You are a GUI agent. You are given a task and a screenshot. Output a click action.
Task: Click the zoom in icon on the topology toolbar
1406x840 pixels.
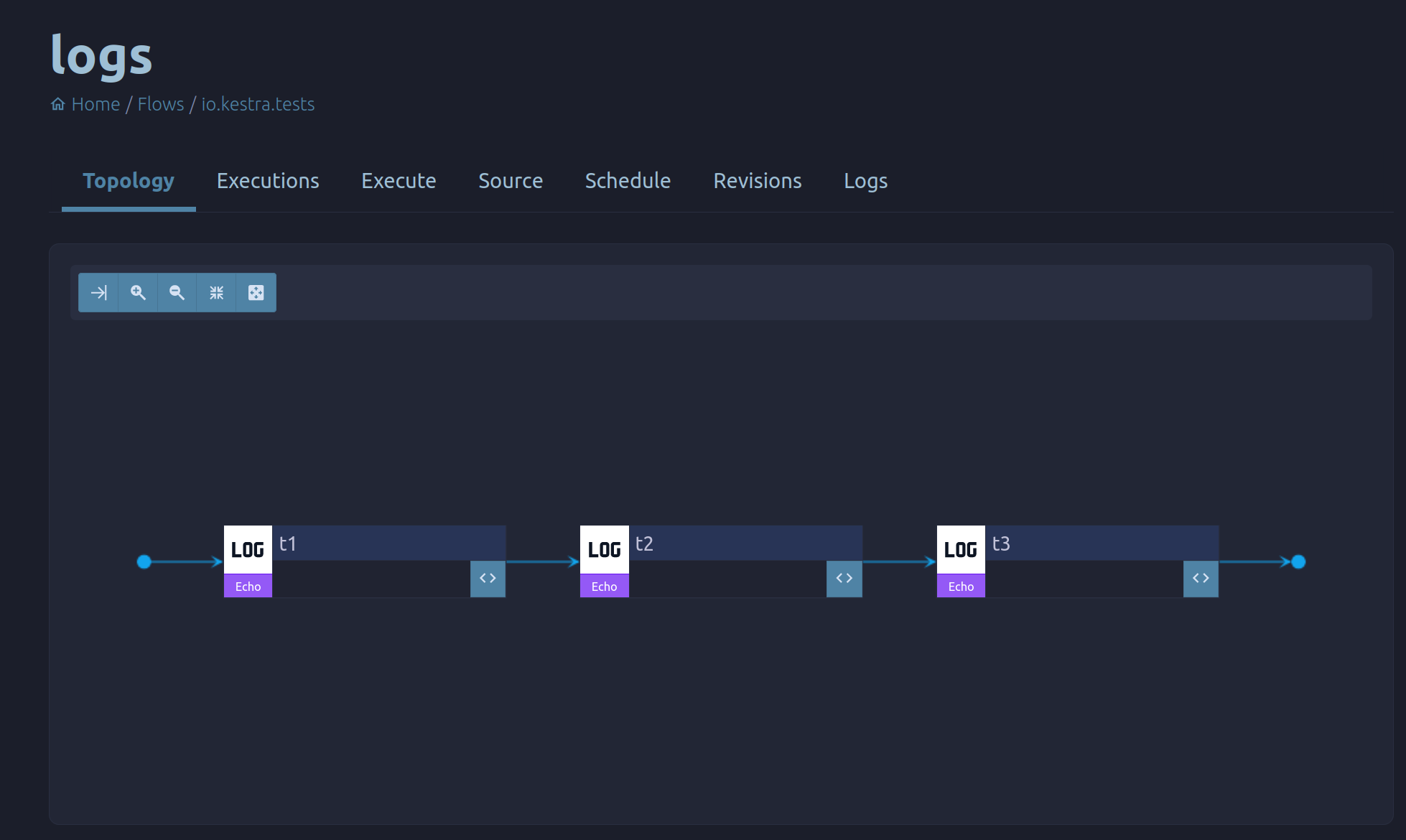pyautogui.click(x=138, y=292)
